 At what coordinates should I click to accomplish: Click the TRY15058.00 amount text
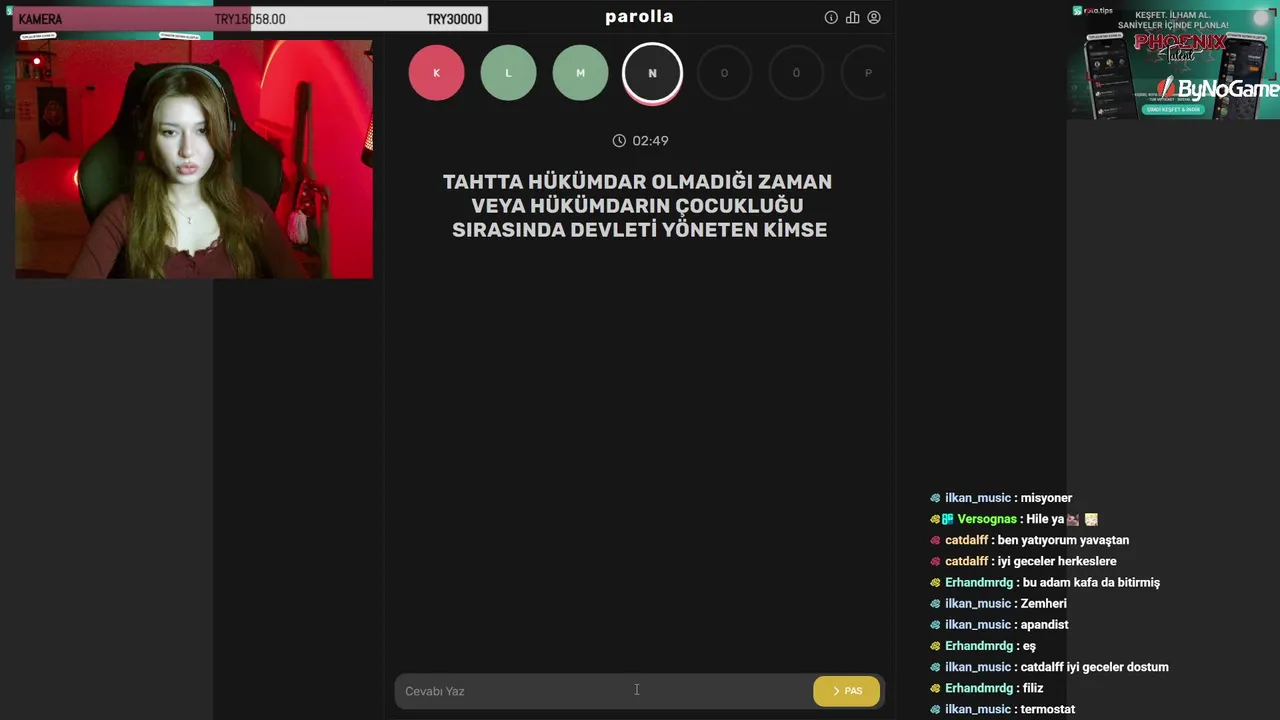[250, 19]
